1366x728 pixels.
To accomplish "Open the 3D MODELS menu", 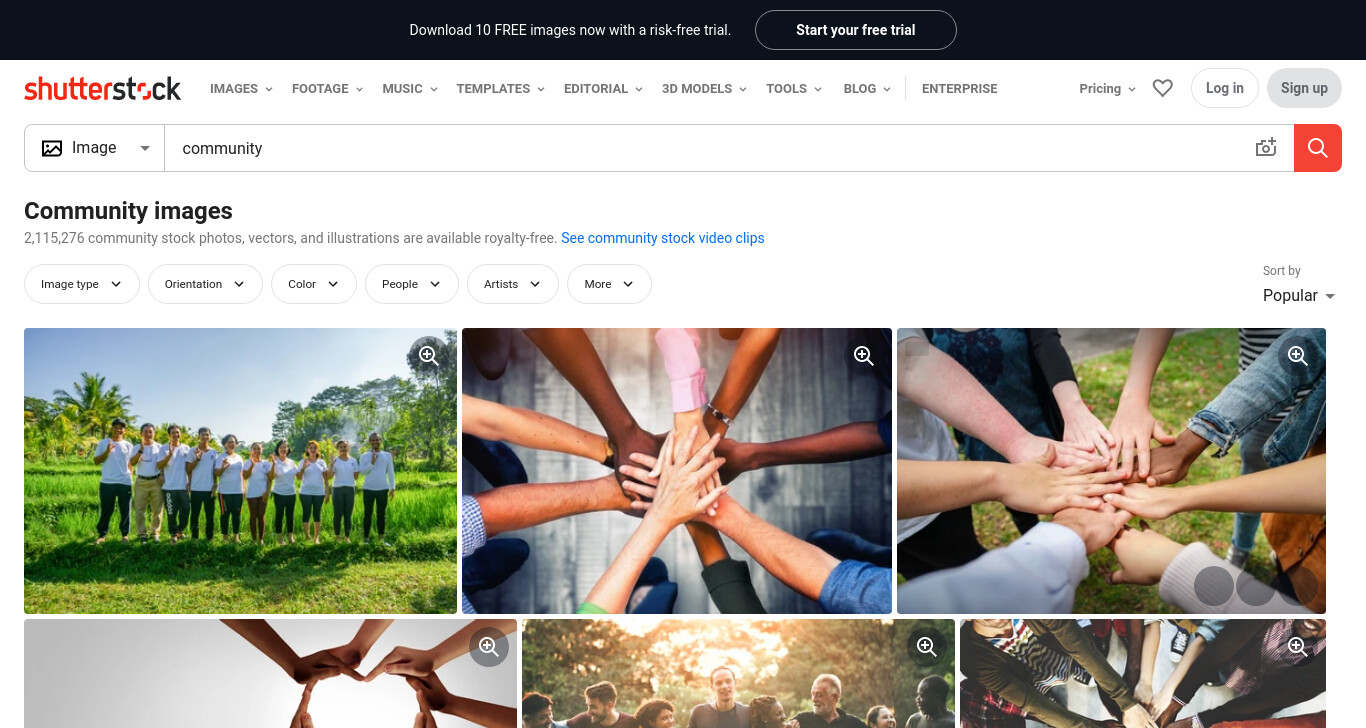I will pos(704,88).
